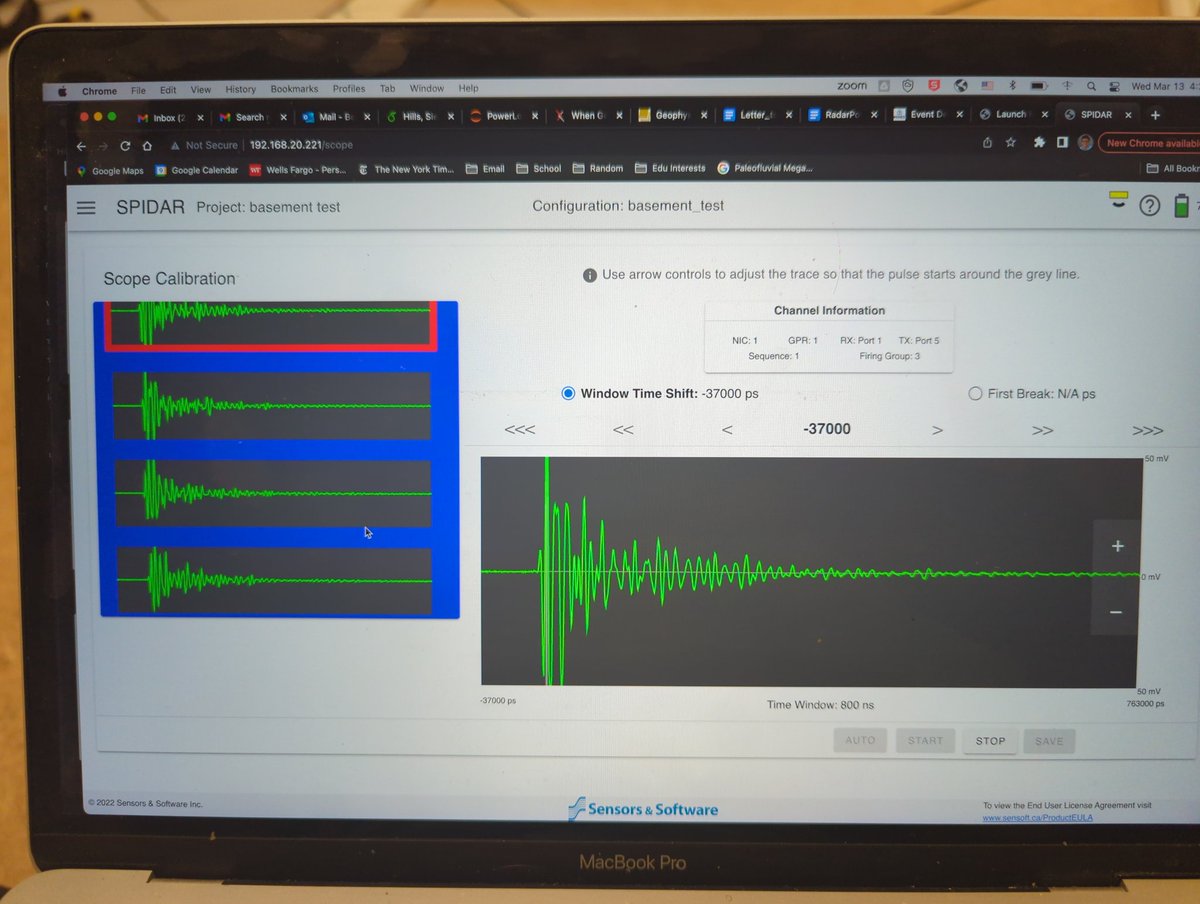Switch to the Launch tab
This screenshot has height=904, width=1200.
[1011, 115]
